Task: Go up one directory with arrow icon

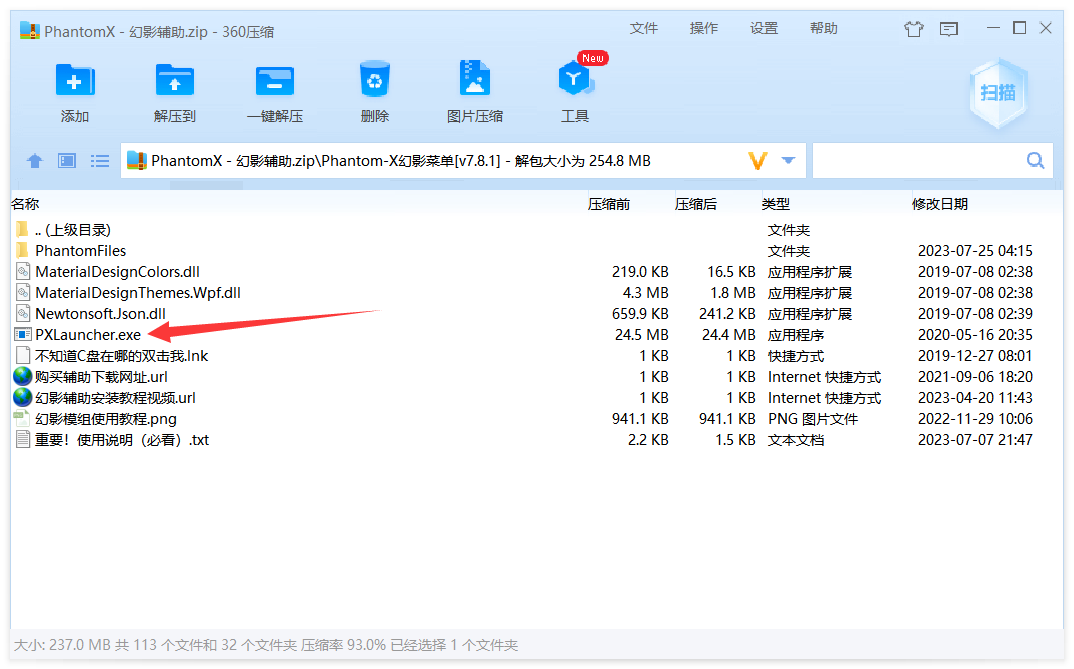Action: coord(35,161)
